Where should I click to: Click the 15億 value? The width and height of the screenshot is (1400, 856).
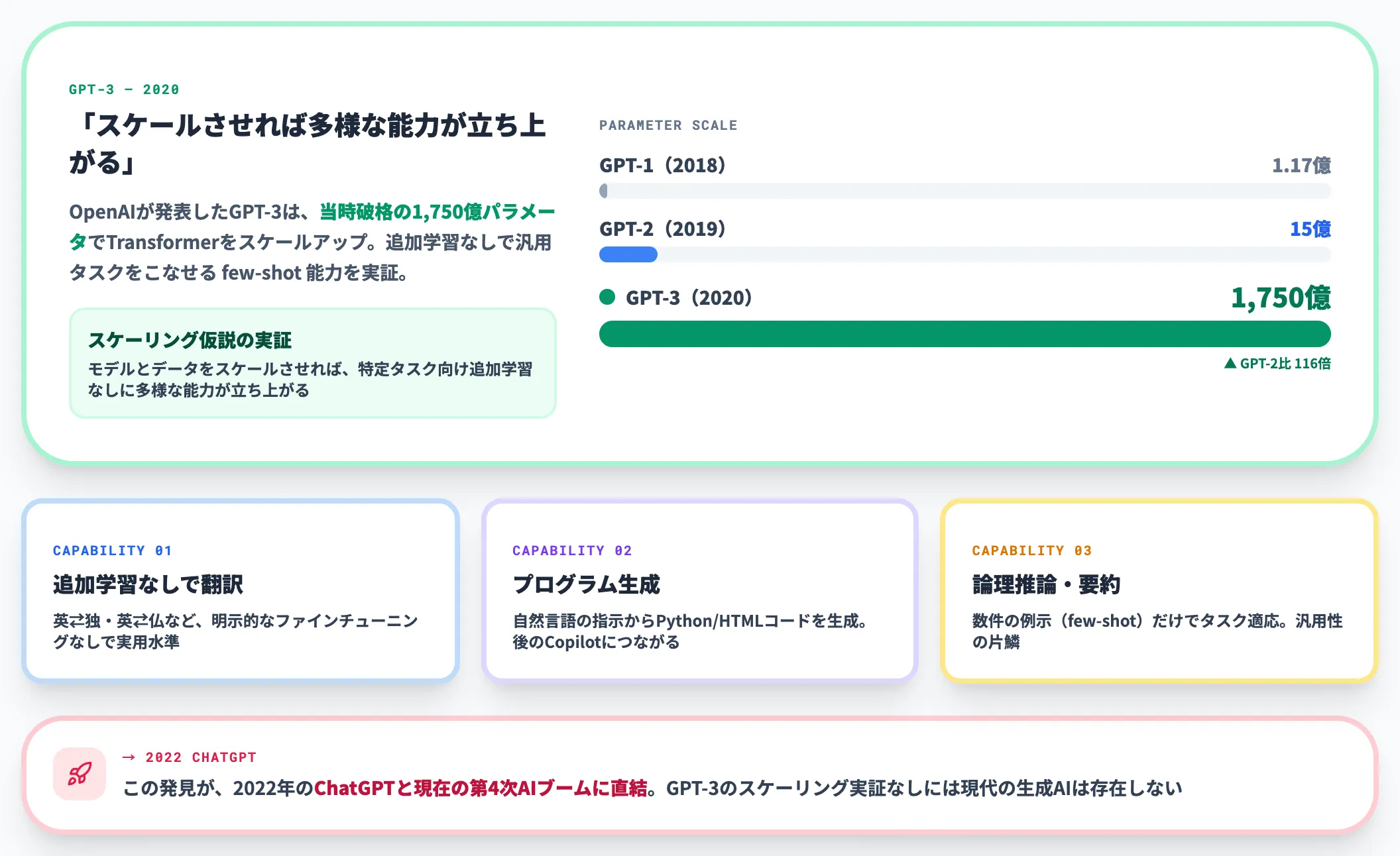point(1310,229)
